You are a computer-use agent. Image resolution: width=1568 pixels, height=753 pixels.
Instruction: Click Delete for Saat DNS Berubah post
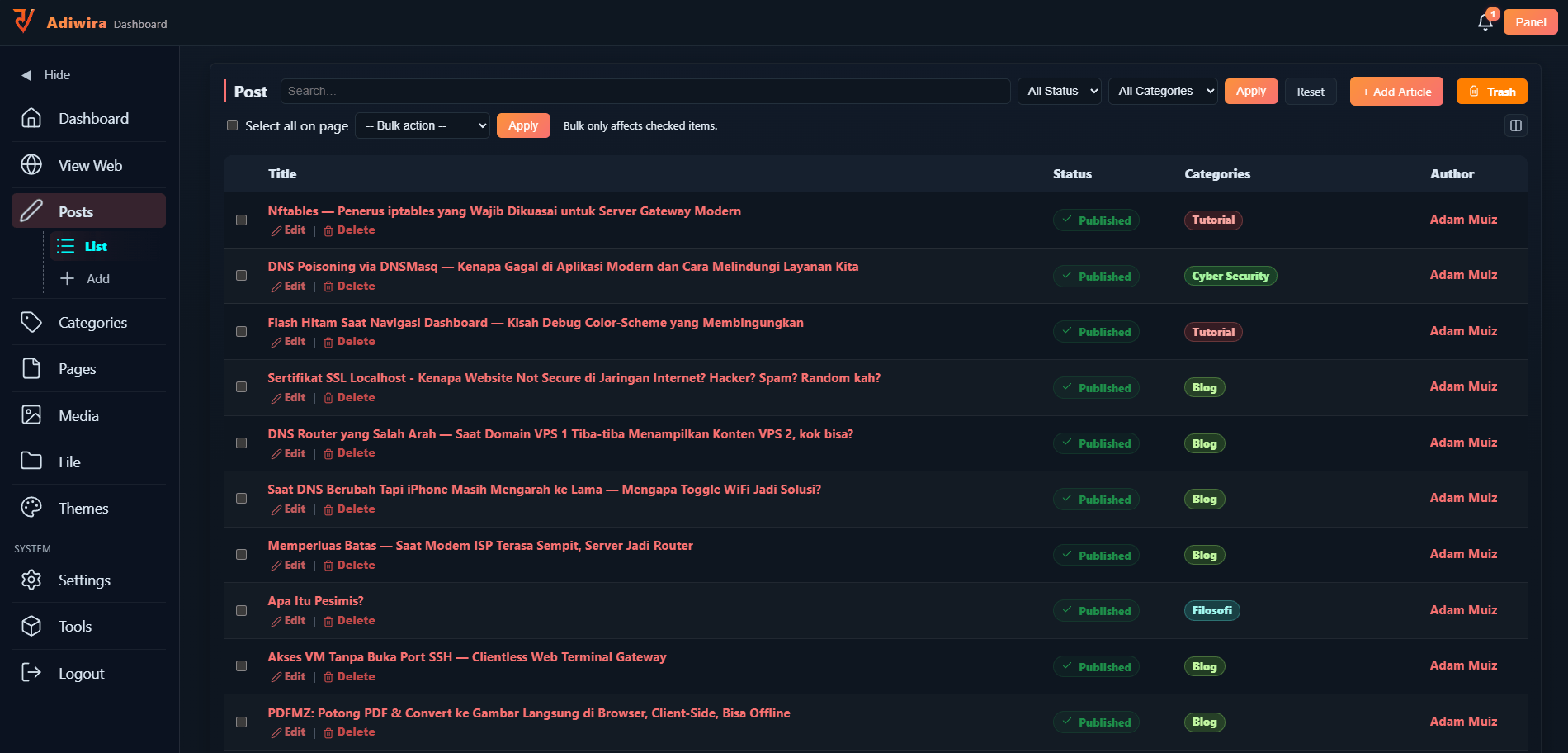pyautogui.click(x=349, y=509)
